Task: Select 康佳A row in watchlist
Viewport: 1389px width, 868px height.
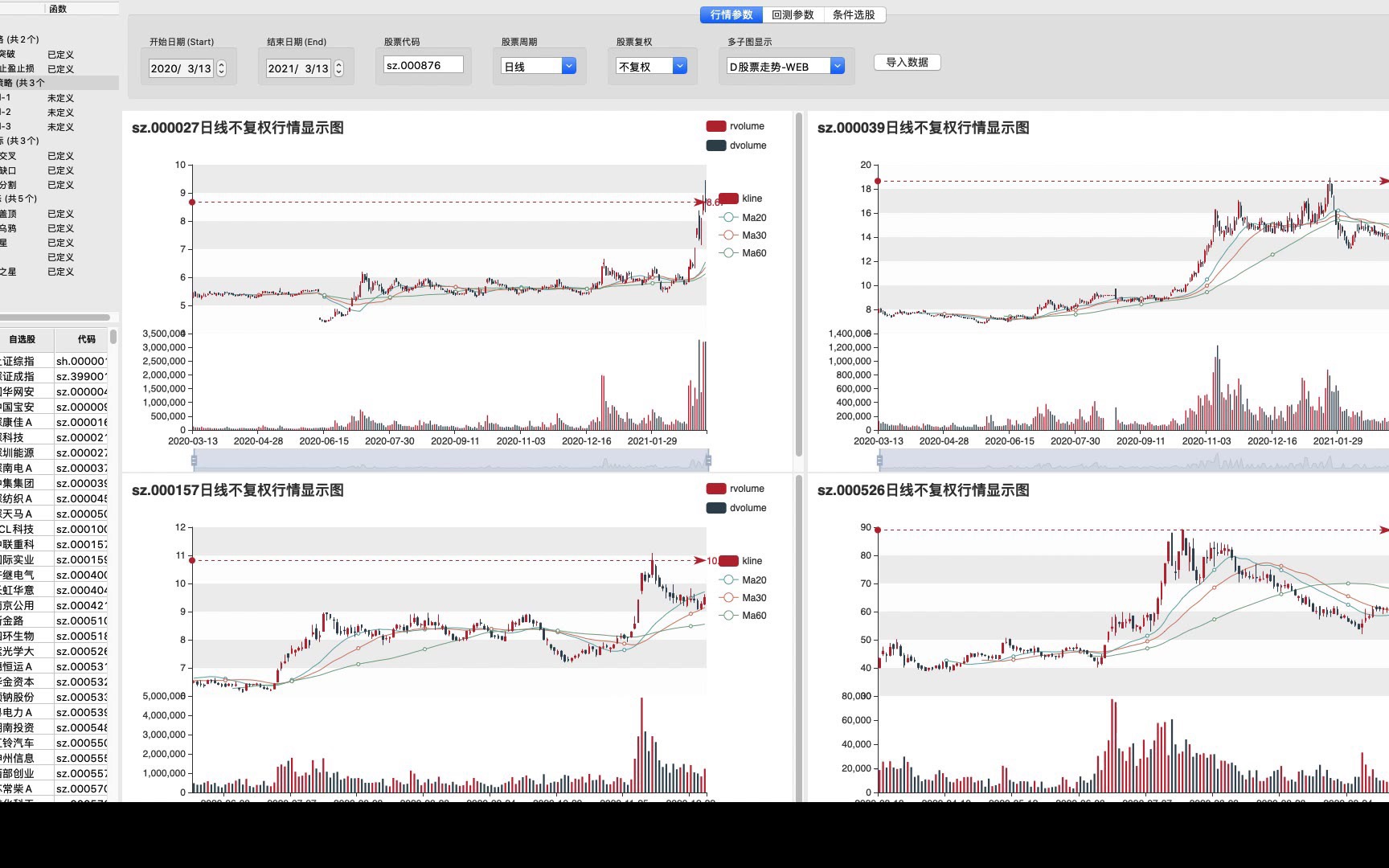Action: [x=54, y=422]
